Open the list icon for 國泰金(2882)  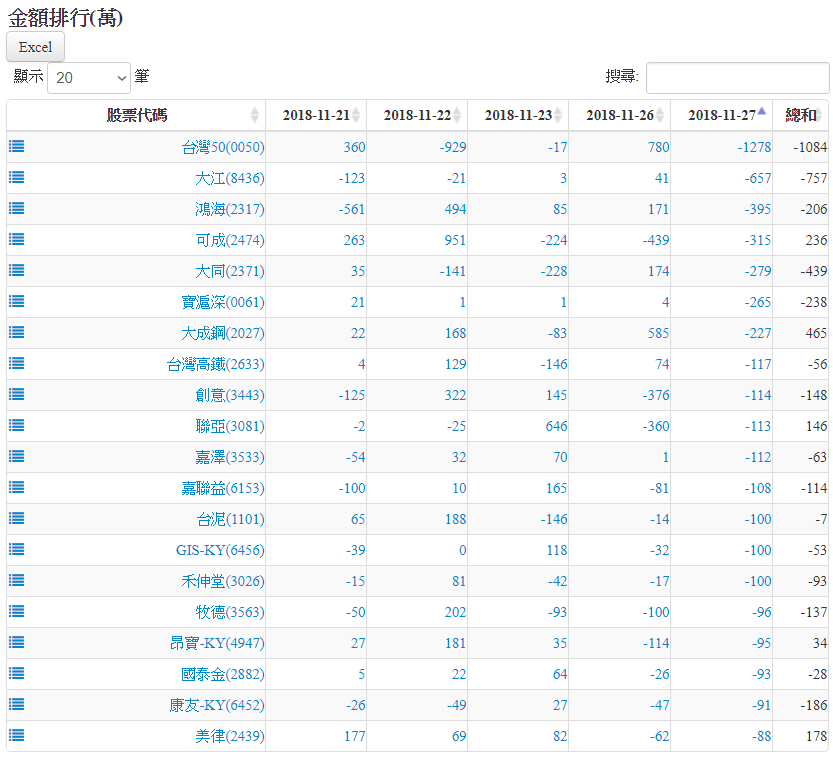17,673
